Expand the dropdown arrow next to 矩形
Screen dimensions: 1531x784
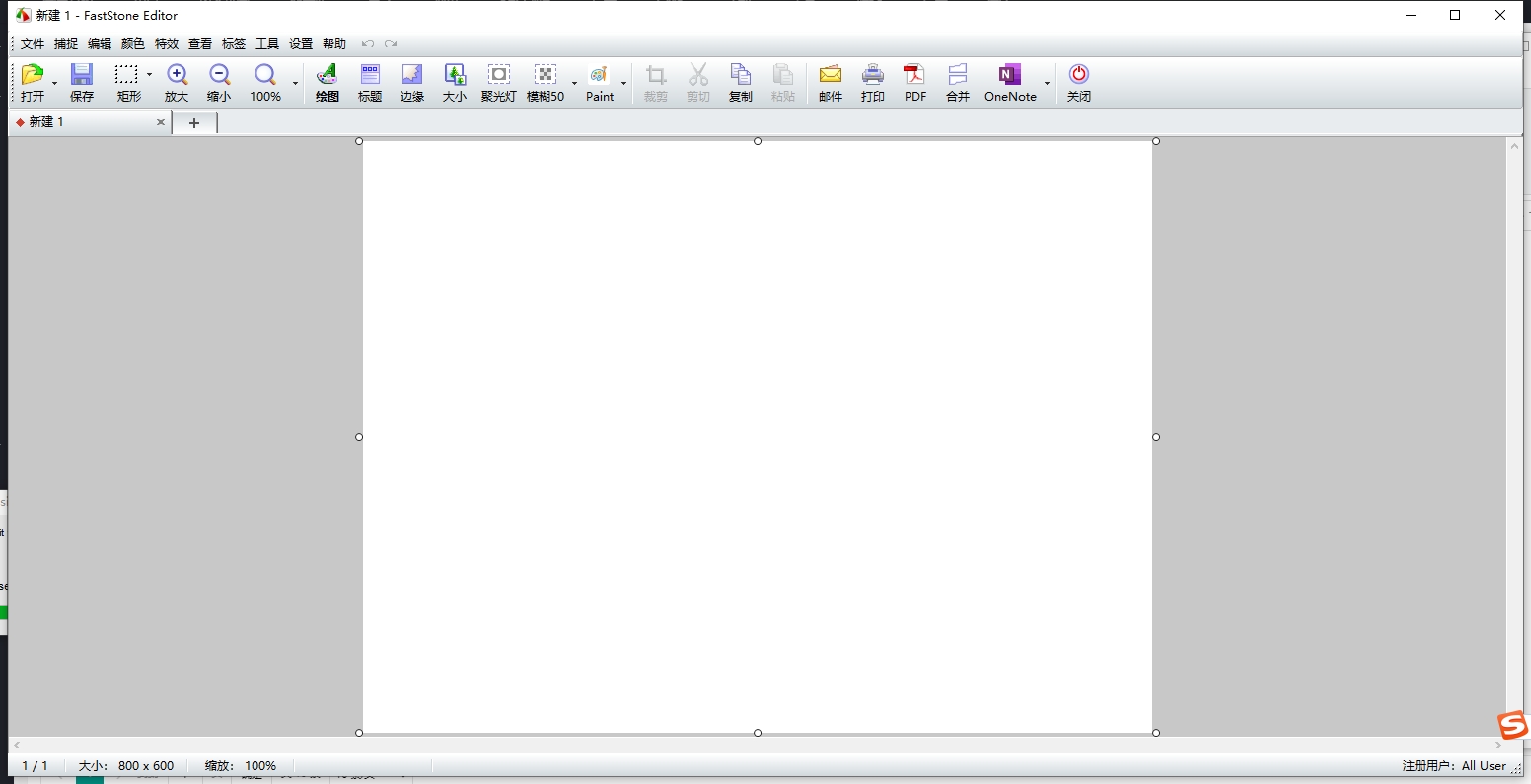(x=149, y=75)
